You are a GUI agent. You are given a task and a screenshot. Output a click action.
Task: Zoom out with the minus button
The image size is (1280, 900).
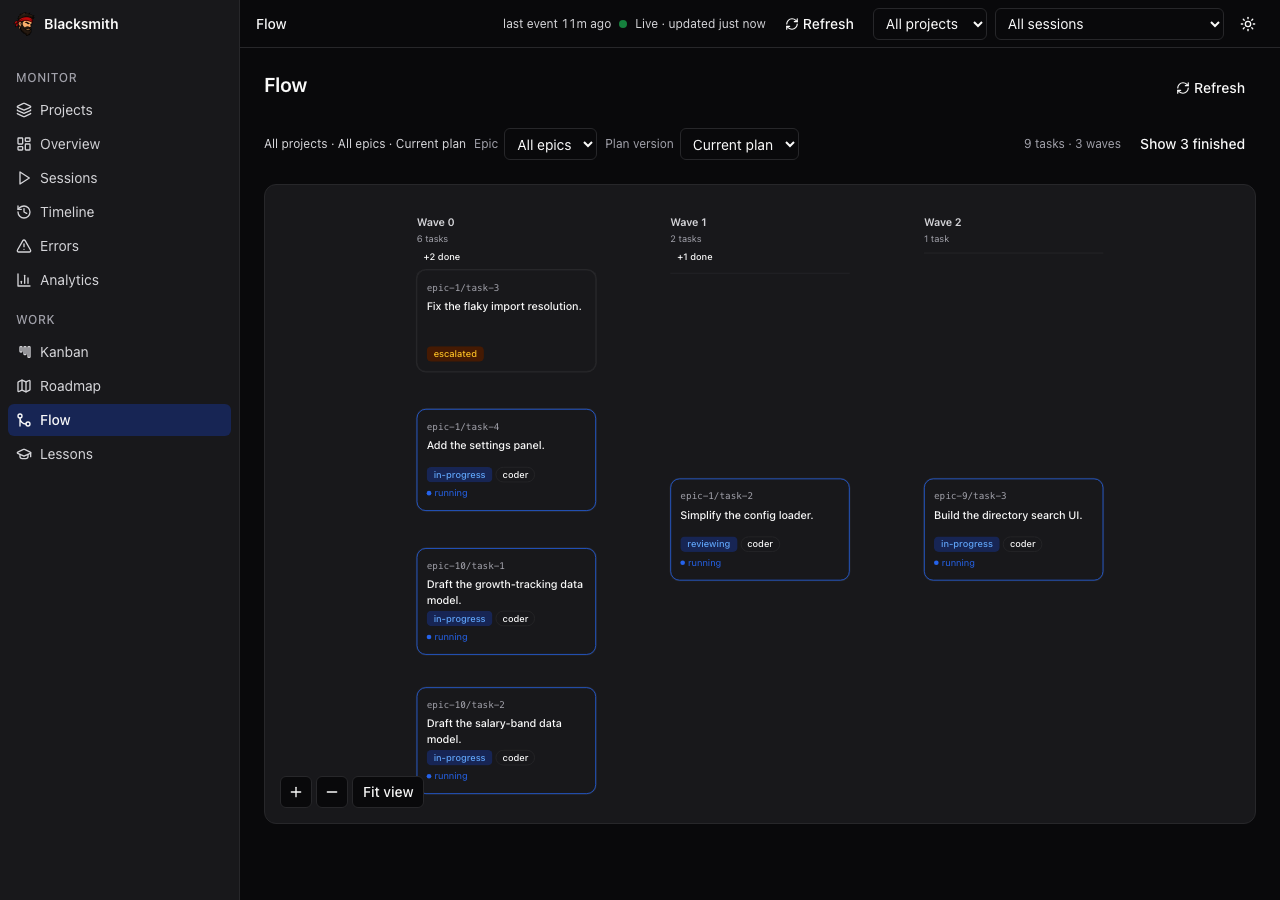(332, 792)
